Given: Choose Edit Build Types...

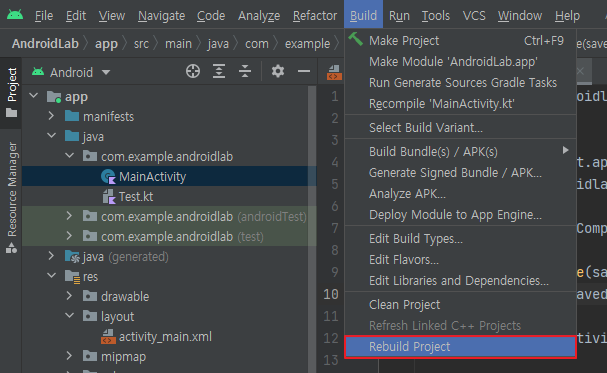Looking at the screenshot, I should click(x=460, y=239).
